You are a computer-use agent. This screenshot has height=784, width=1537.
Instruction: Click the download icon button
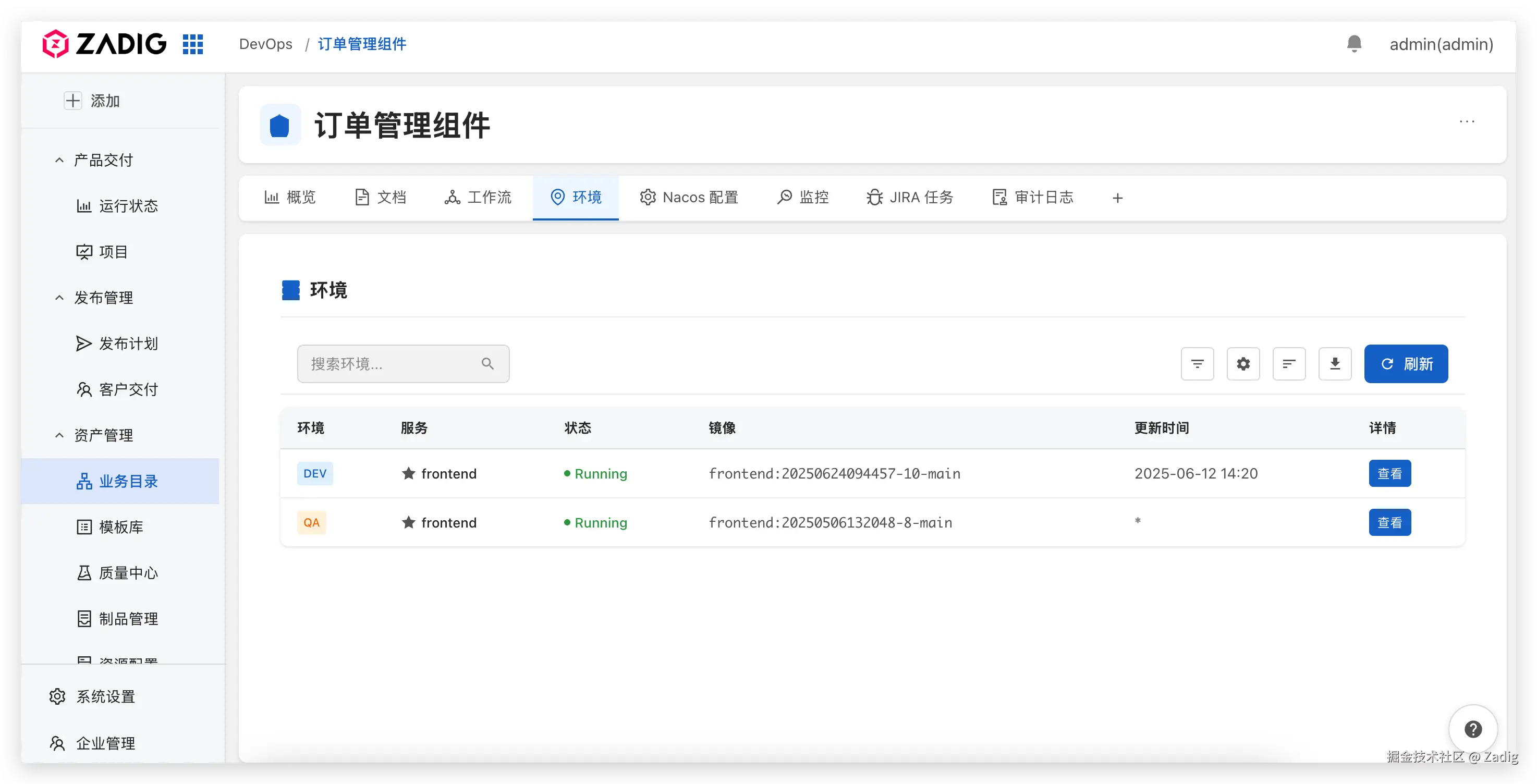[x=1335, y=364]
